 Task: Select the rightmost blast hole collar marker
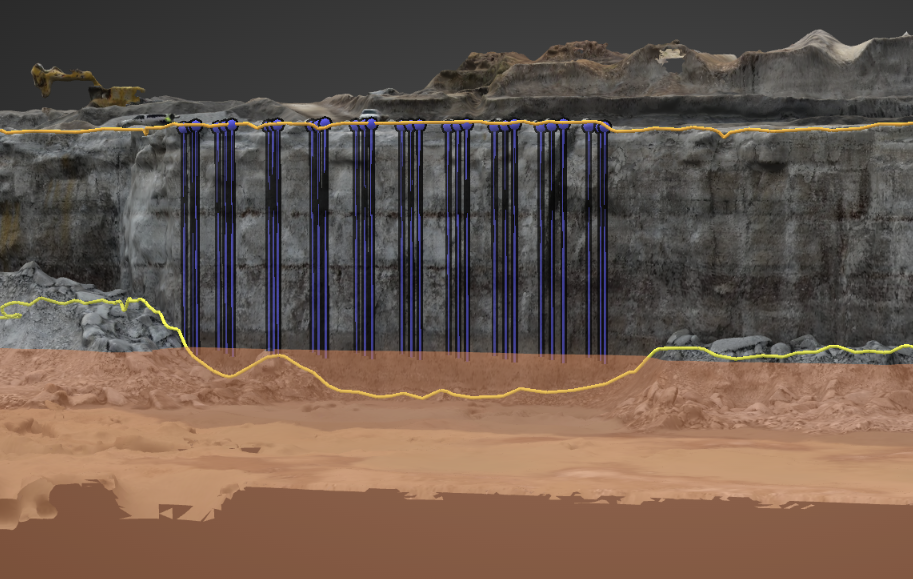603,126
